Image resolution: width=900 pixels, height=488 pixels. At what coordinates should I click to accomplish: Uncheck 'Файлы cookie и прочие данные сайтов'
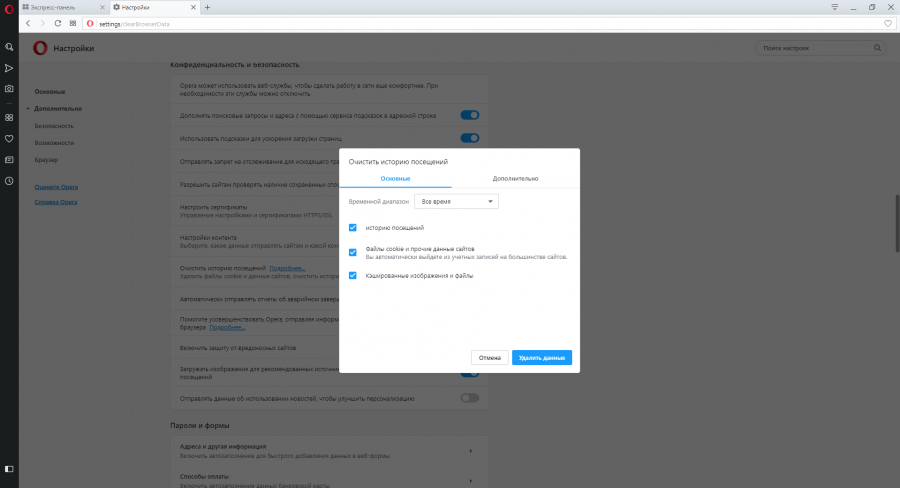353,252
